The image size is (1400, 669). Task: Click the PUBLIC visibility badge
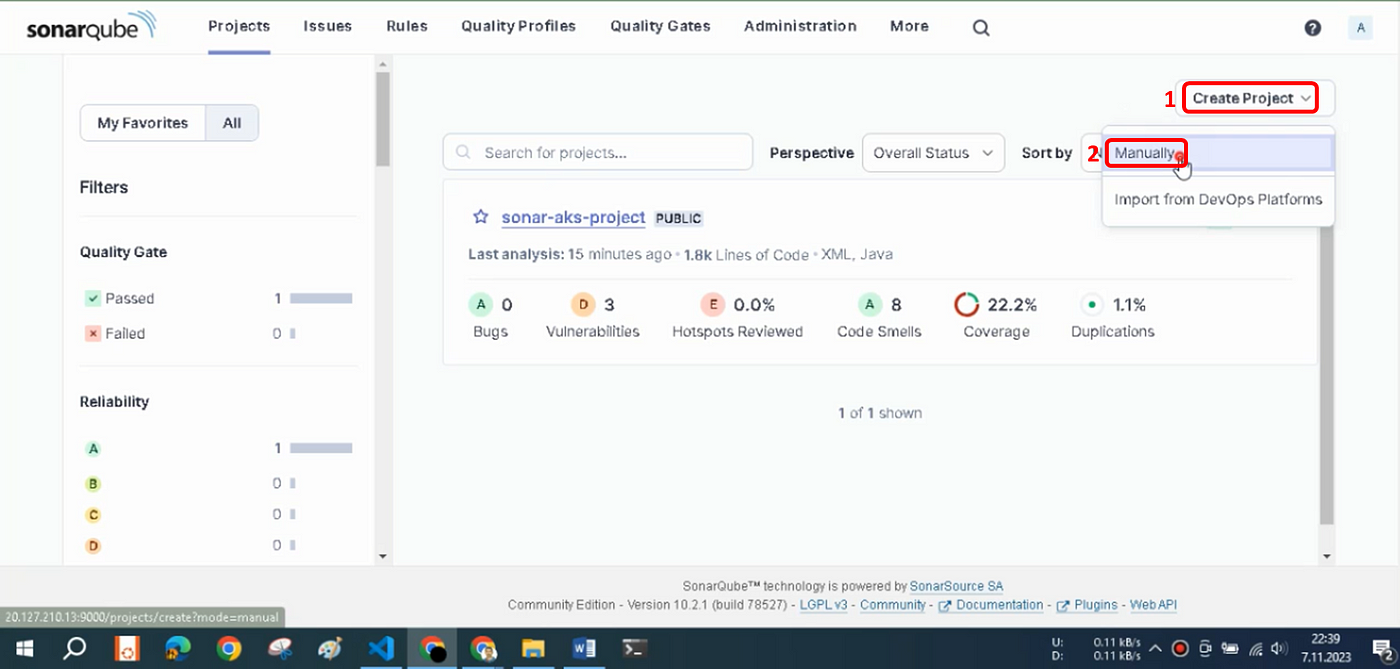click(x=678, y=218)
